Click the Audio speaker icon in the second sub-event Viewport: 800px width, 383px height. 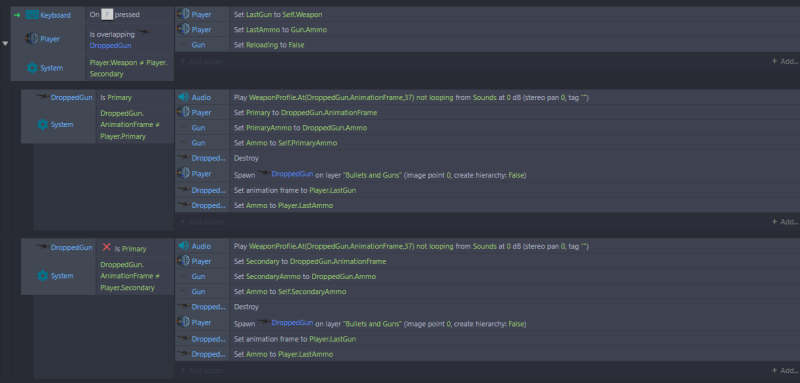184,246
